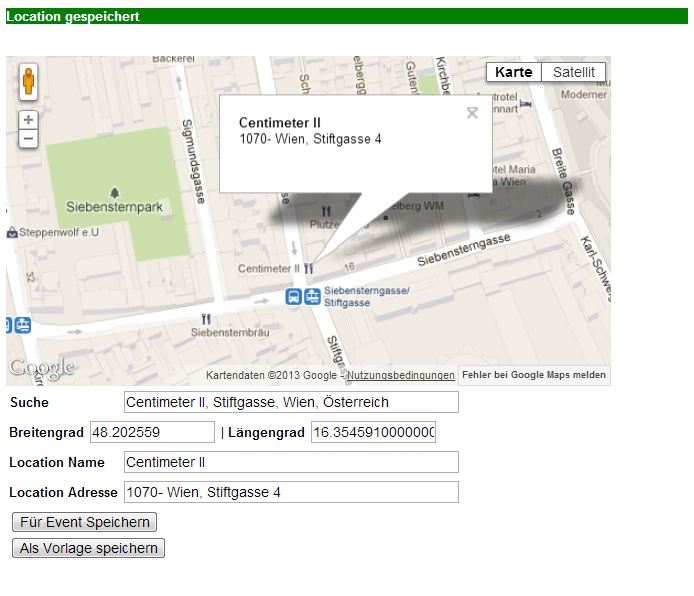Screen dimensions: 694x596
Task: Click the Siebensternpark label on map
Action: [114, 207]
